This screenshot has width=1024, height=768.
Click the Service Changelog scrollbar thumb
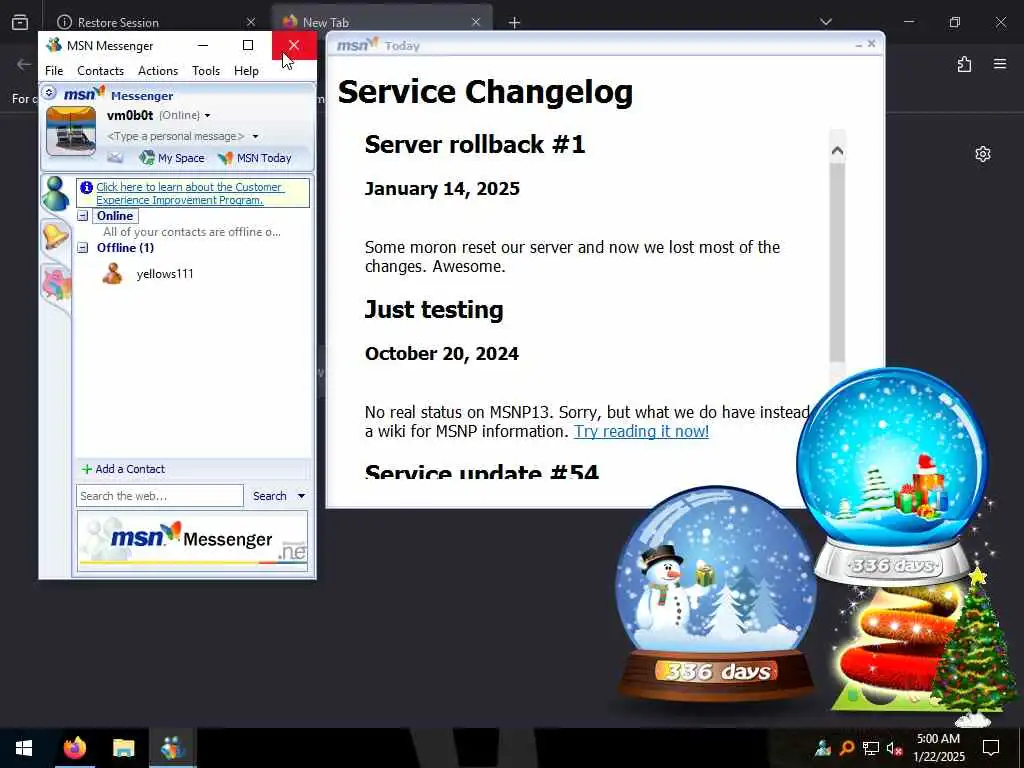coord(837,261)
